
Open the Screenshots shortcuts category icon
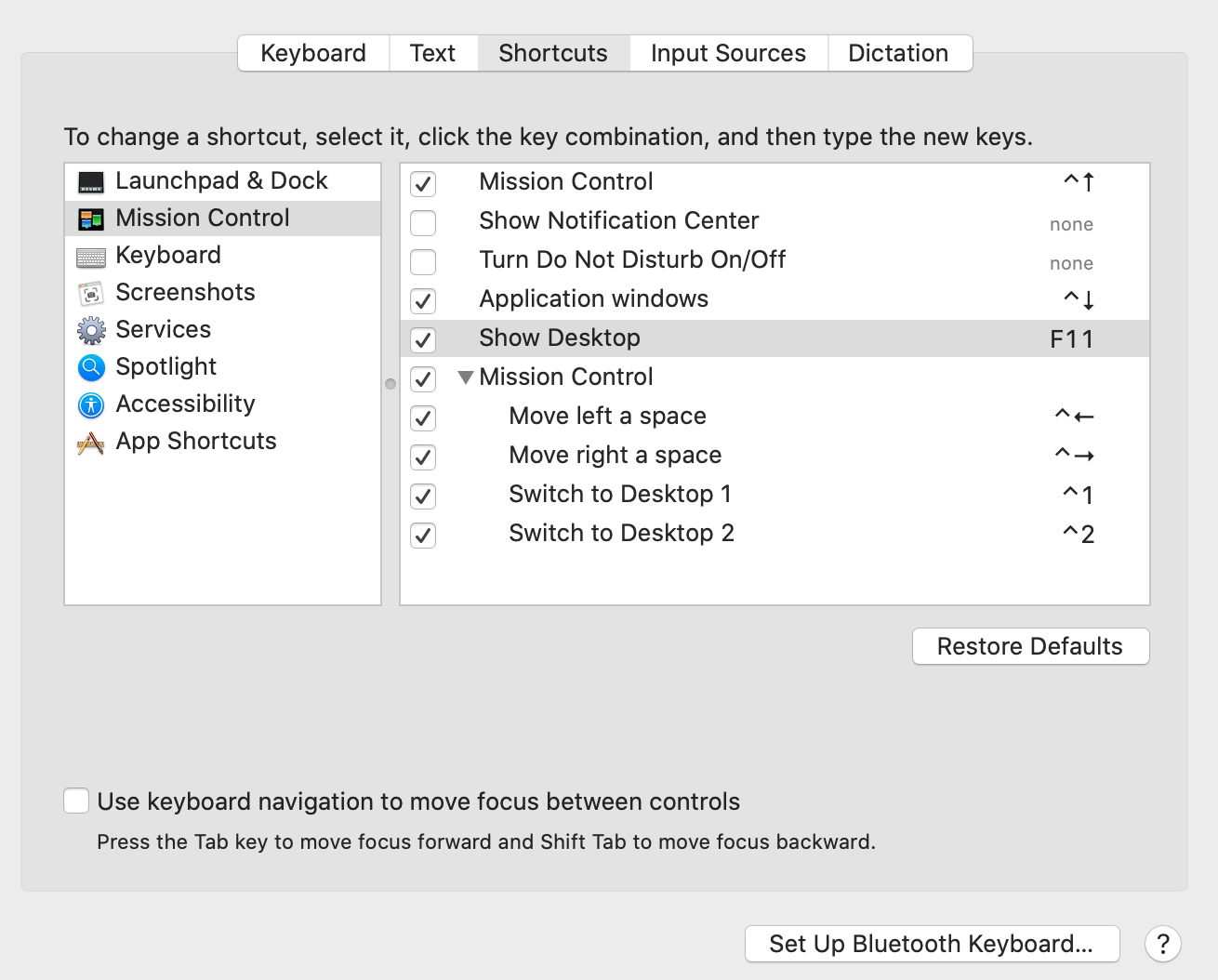point(91,294)
